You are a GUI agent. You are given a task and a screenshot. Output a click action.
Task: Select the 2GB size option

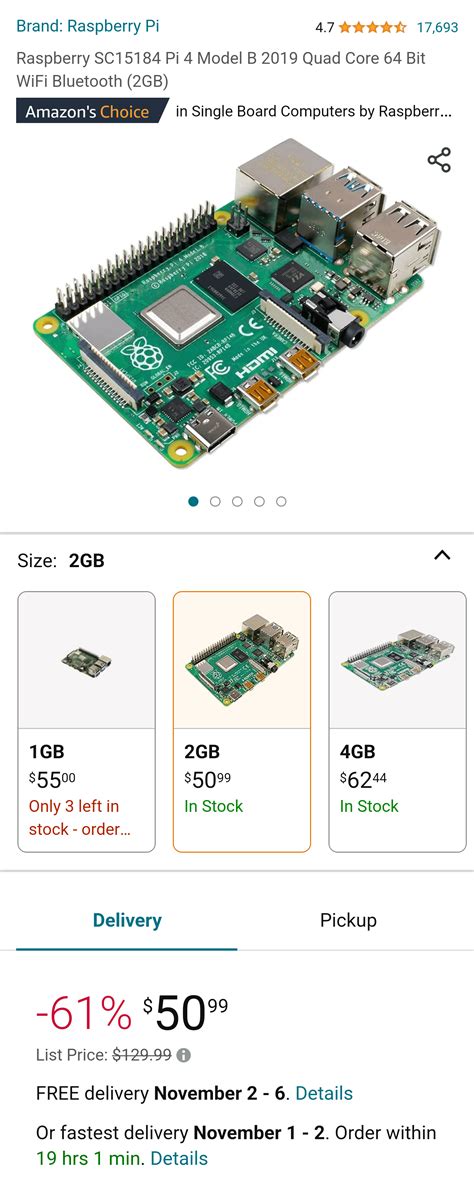coord(242,722)
